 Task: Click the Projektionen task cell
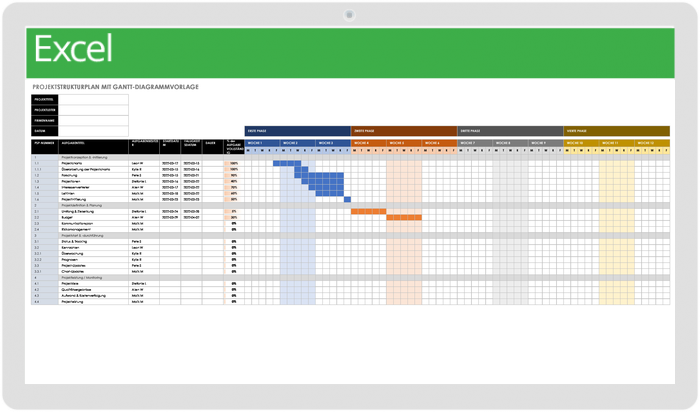pyautogui.click(x=93, y=182)
